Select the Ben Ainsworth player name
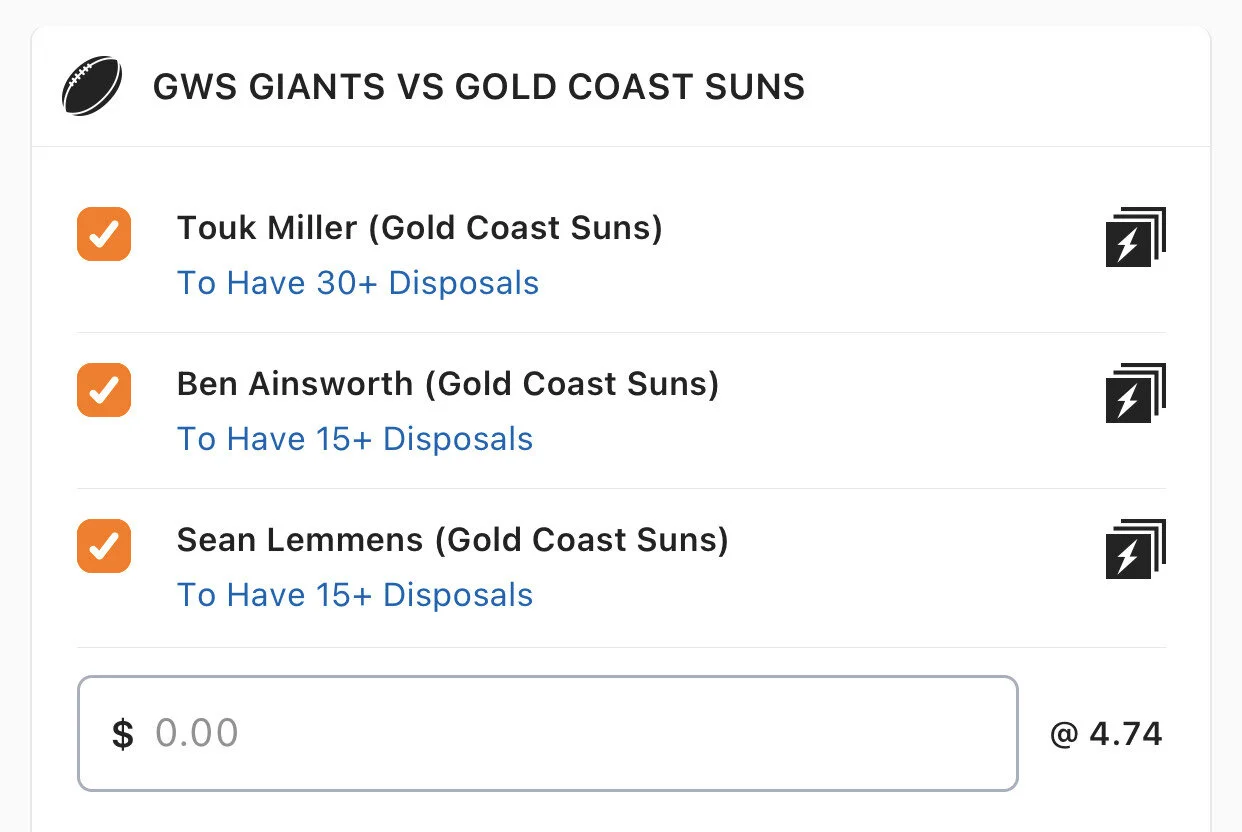This screenshot has width=1242, height=832. coord(295,384)
